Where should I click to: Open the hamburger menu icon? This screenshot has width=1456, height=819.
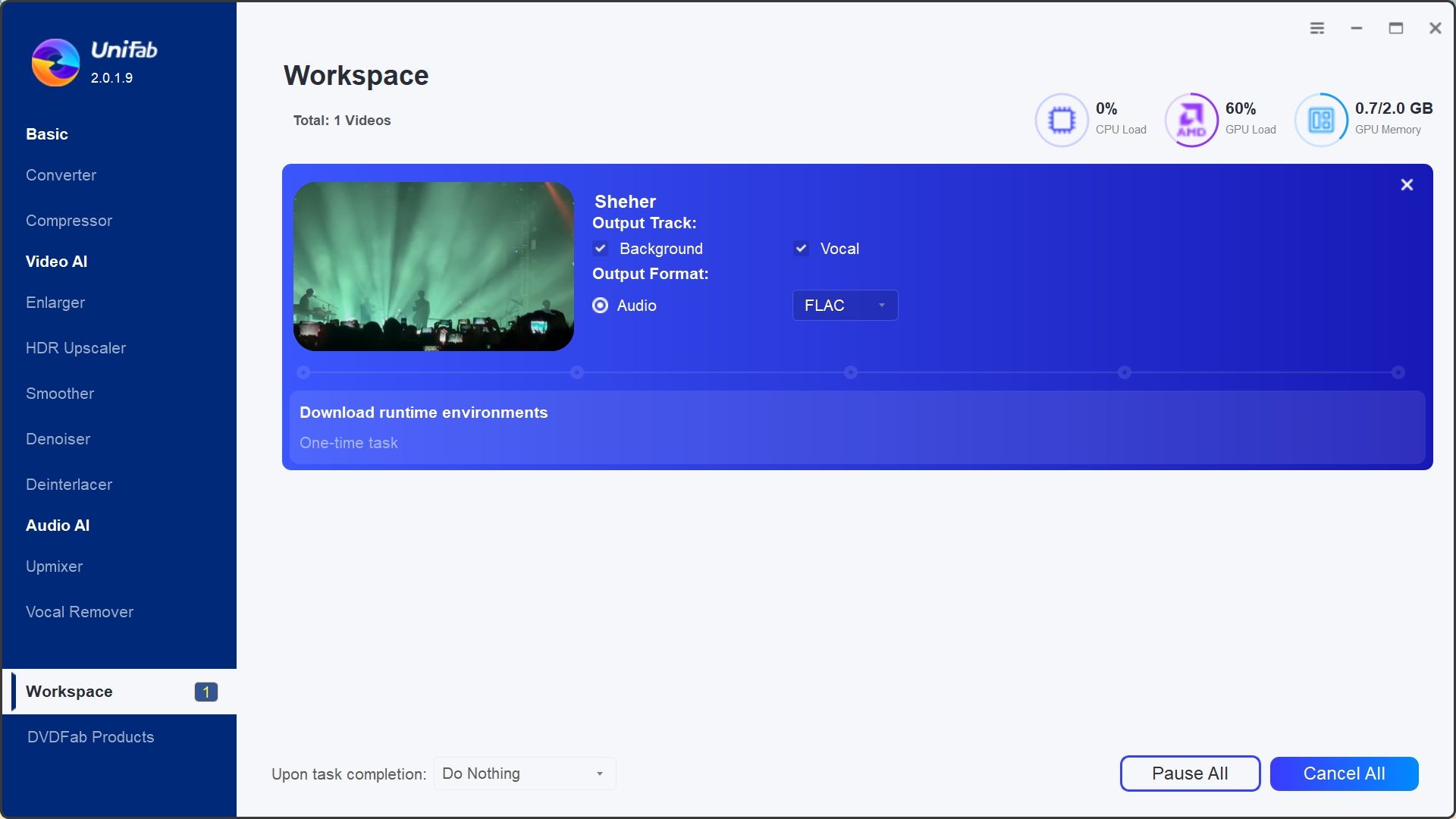(x=1317, y=28)
